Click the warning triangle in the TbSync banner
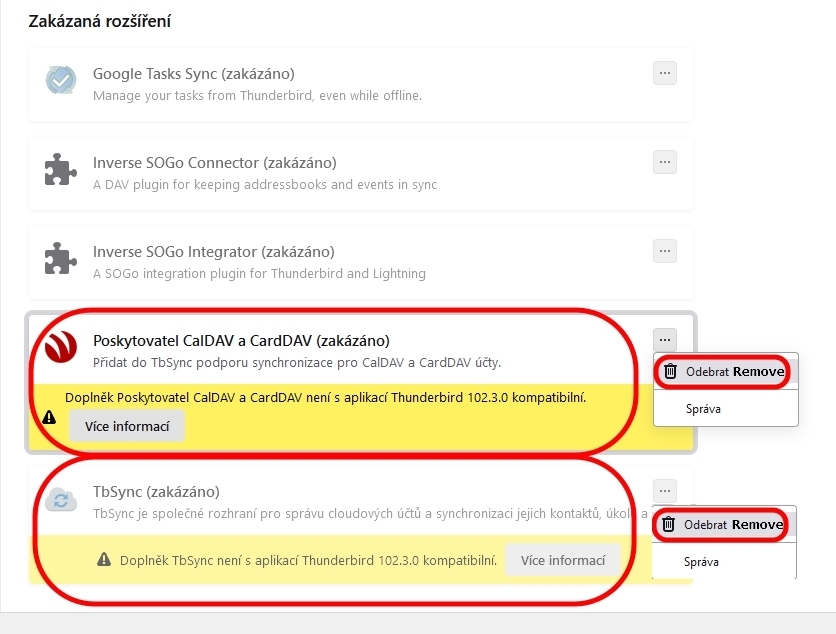 click(104, 559)
